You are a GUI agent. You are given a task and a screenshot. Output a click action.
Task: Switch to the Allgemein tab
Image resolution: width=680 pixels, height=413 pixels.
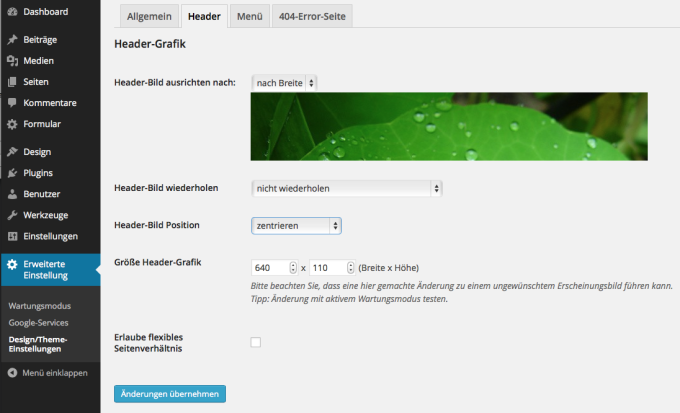tap(149, 16)
